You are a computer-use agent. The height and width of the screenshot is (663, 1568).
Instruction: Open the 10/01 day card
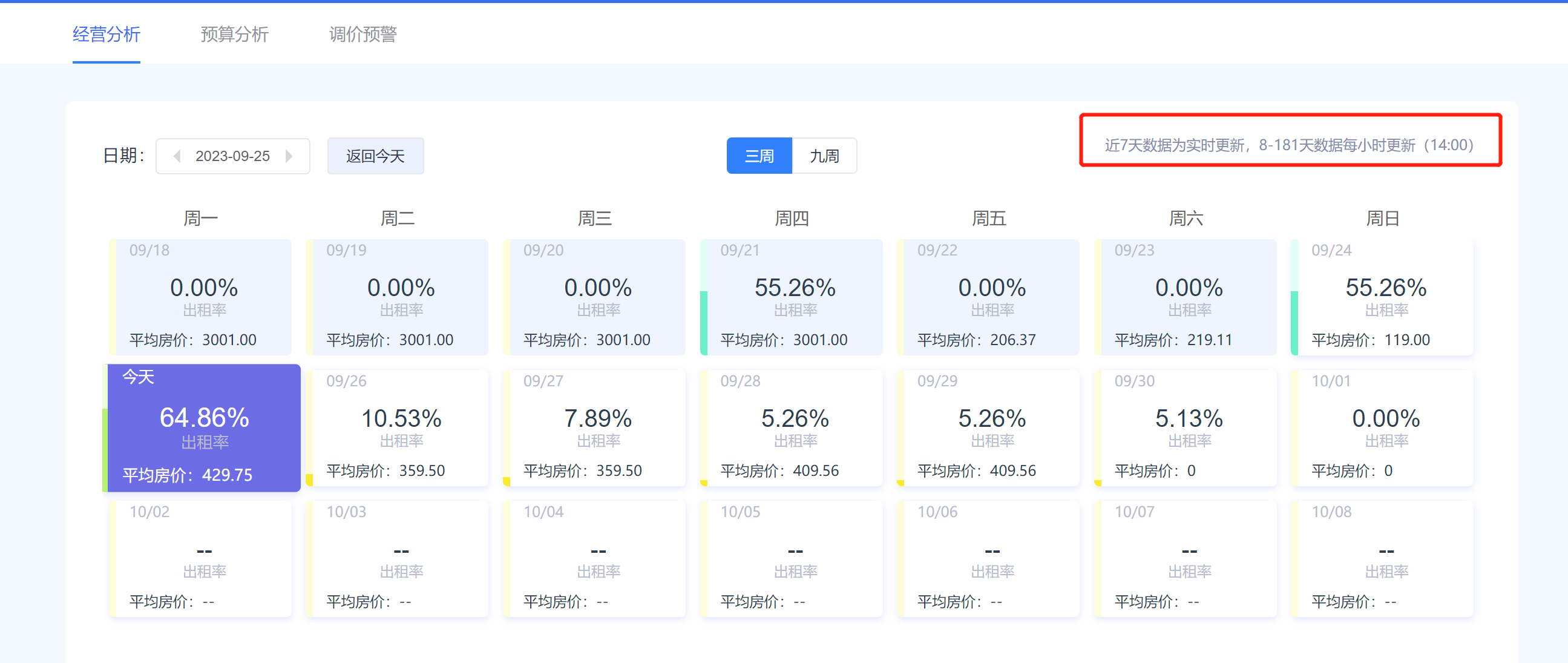click(1382, 428)
